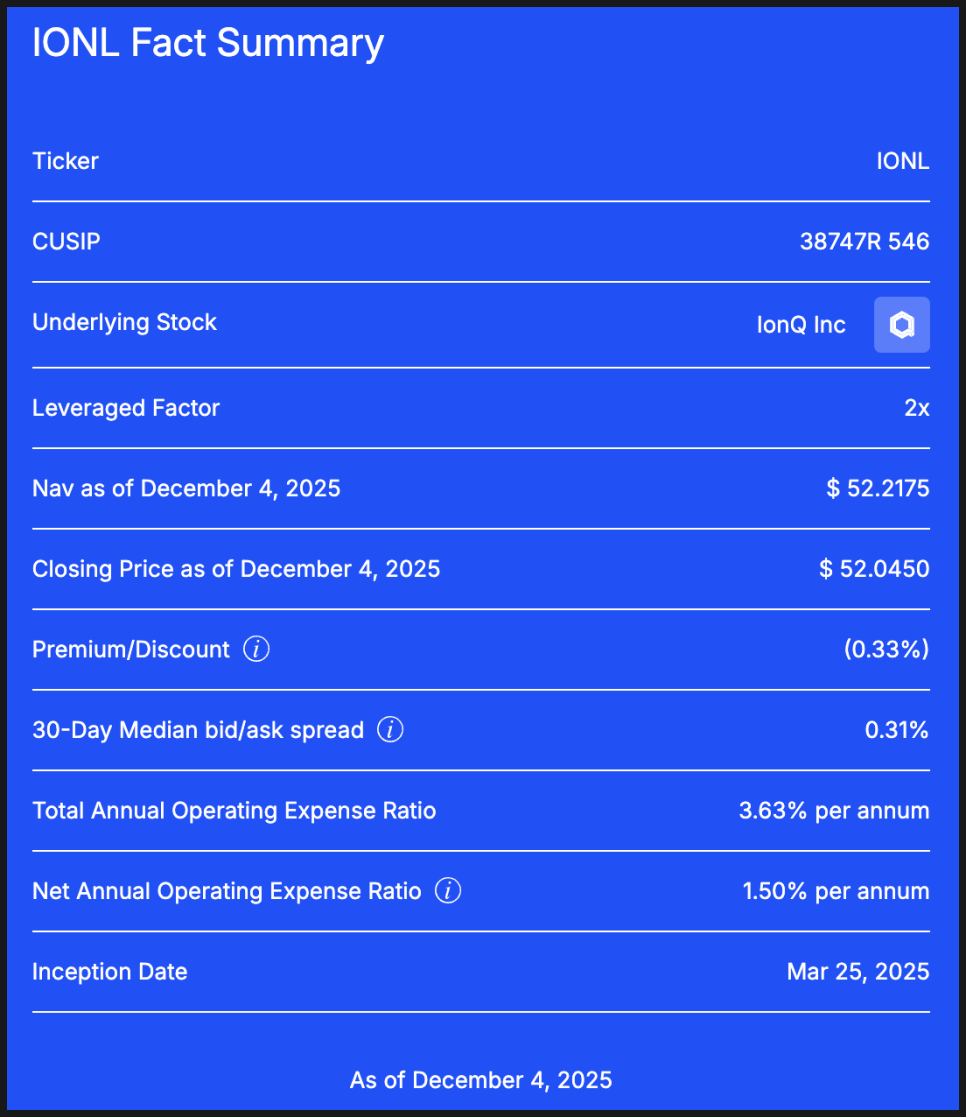Click the IONL ticker value
This screenshot has height=1117, width=966.
902,161
